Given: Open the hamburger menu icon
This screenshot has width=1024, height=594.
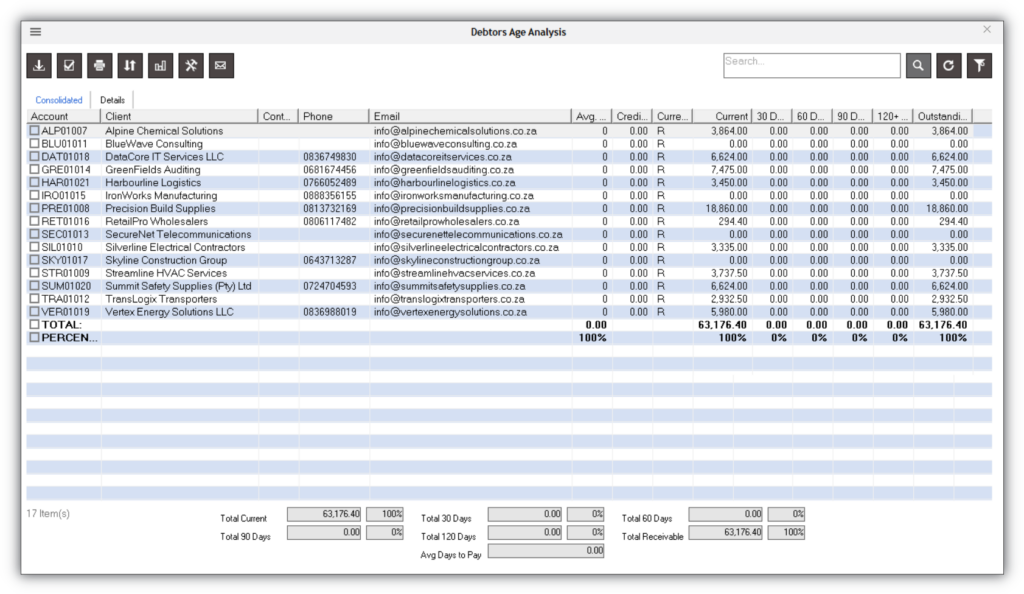Looking at the screenshot, I should 35,31.
